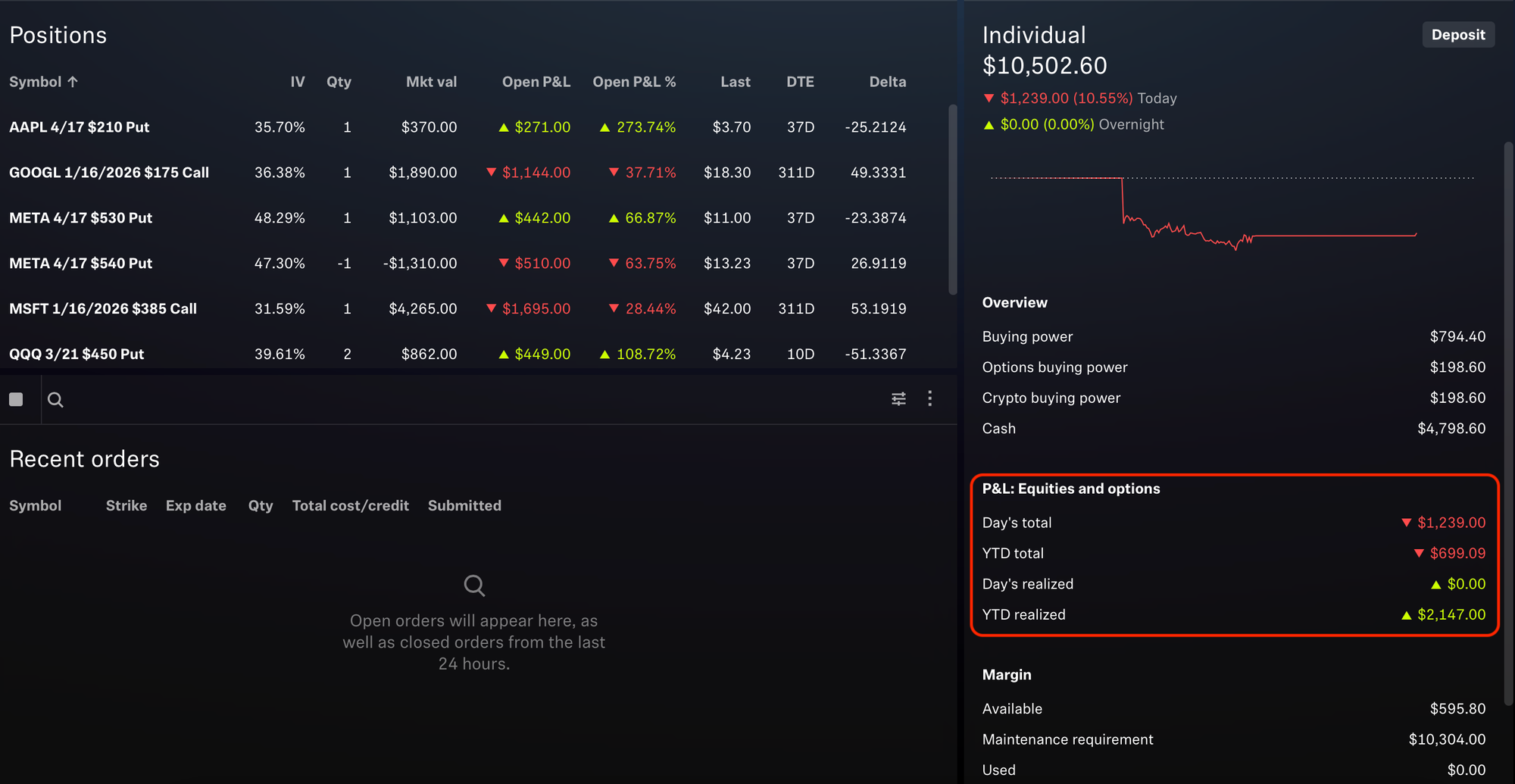Open the three-dot more options menu

coord(929,398)
